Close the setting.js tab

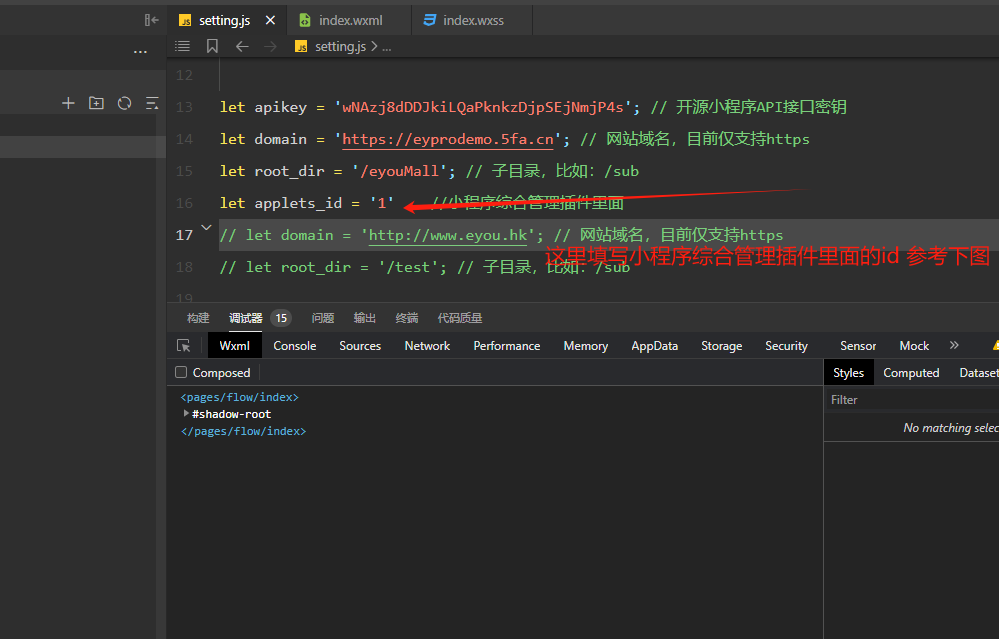[x=270, y=20]
